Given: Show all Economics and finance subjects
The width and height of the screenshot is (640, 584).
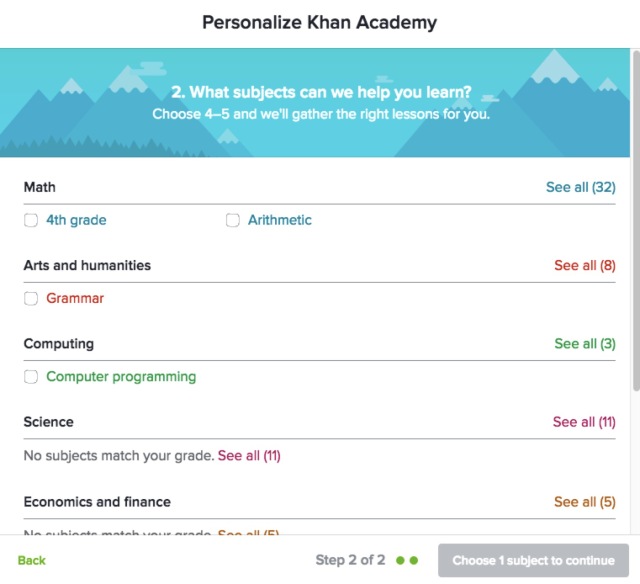Looking at the screenshot, I should click(x=584, y=502).
